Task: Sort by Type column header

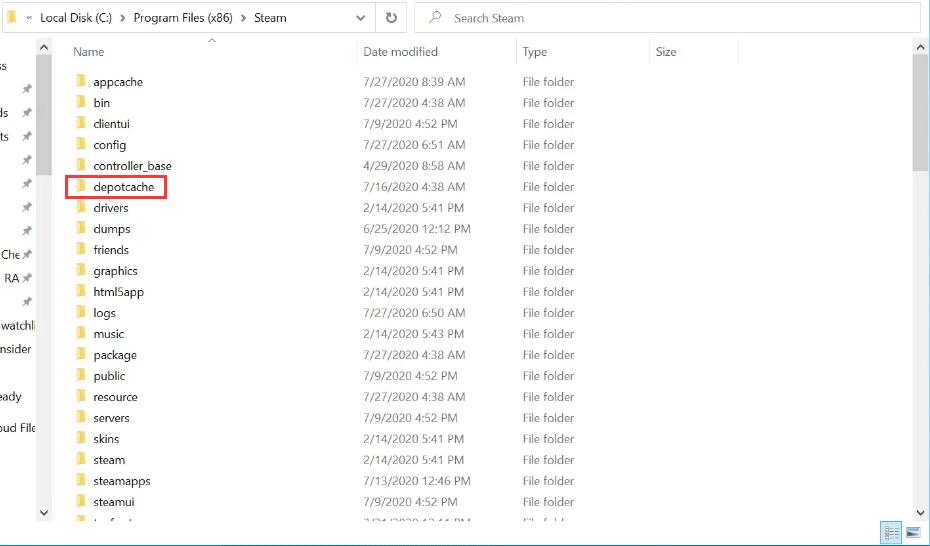Action: pos(534,52)
